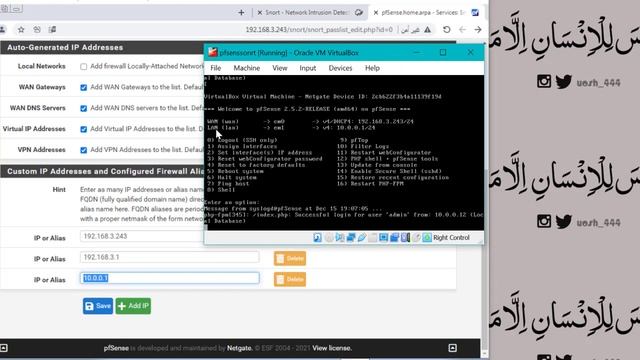This screenshot has height=360, width=640.
Task: Click the blue icon at tab bar right end
Action: click(475, 13)
